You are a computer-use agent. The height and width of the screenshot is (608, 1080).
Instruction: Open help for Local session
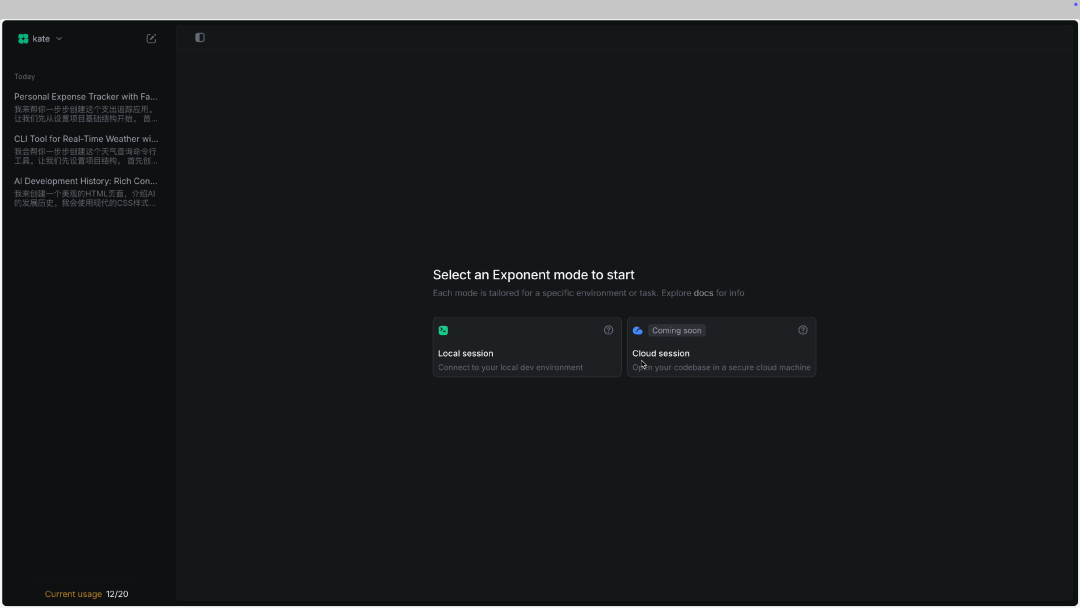click(608, 331)
